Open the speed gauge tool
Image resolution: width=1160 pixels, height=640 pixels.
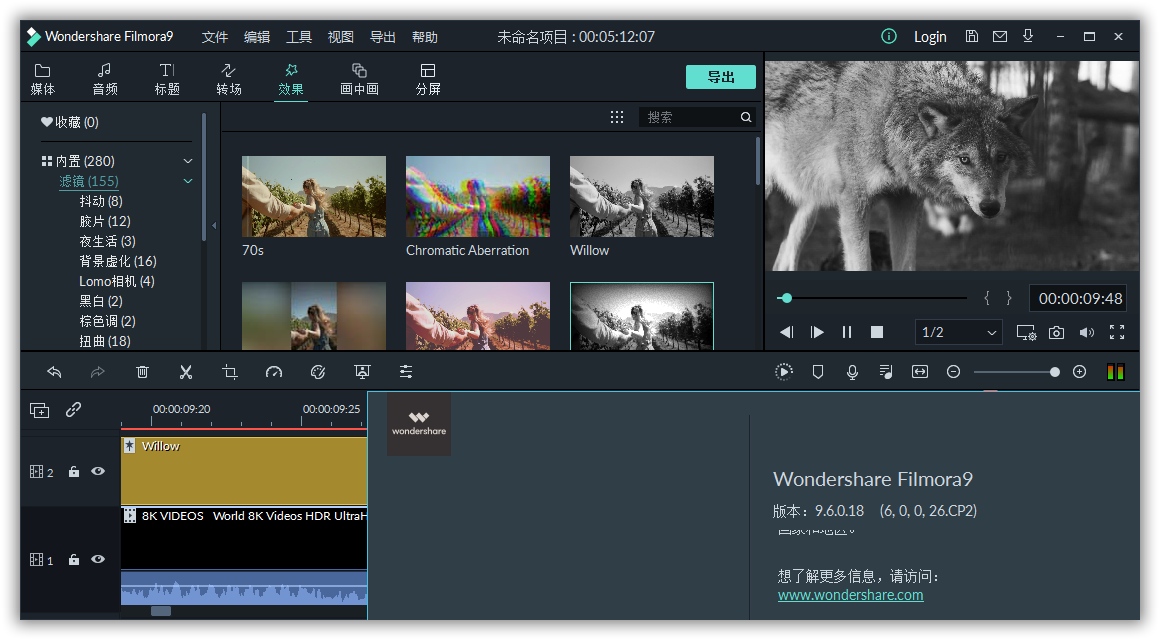click(x=274, y=372)
